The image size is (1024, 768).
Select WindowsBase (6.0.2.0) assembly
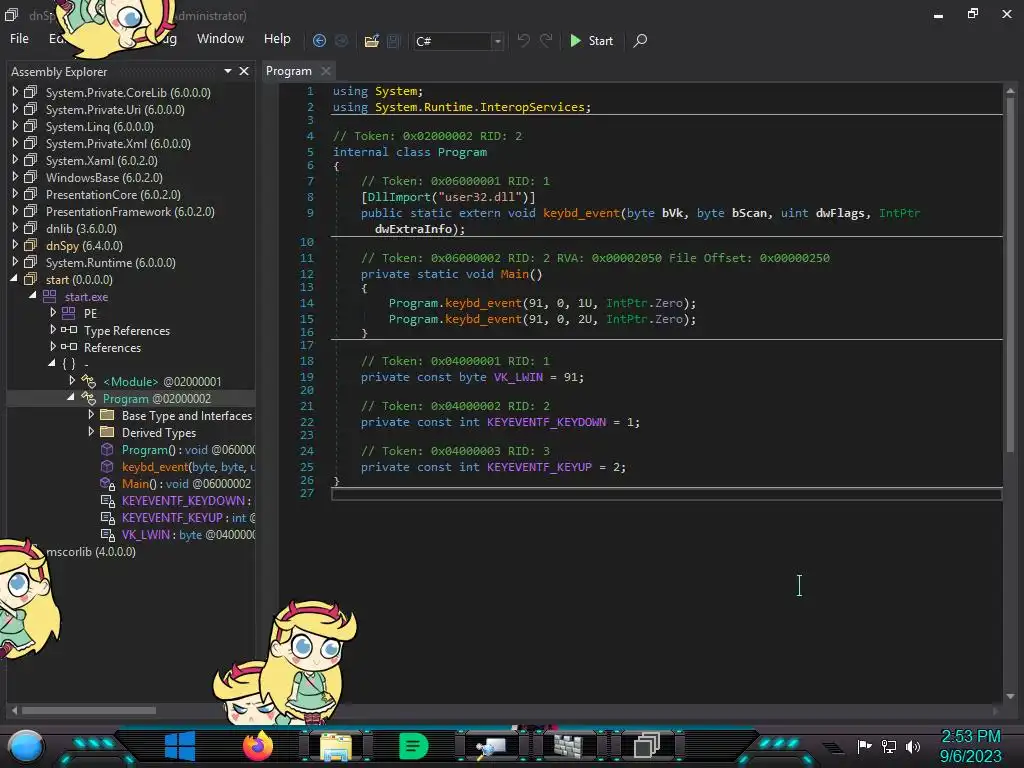point(104,178)
